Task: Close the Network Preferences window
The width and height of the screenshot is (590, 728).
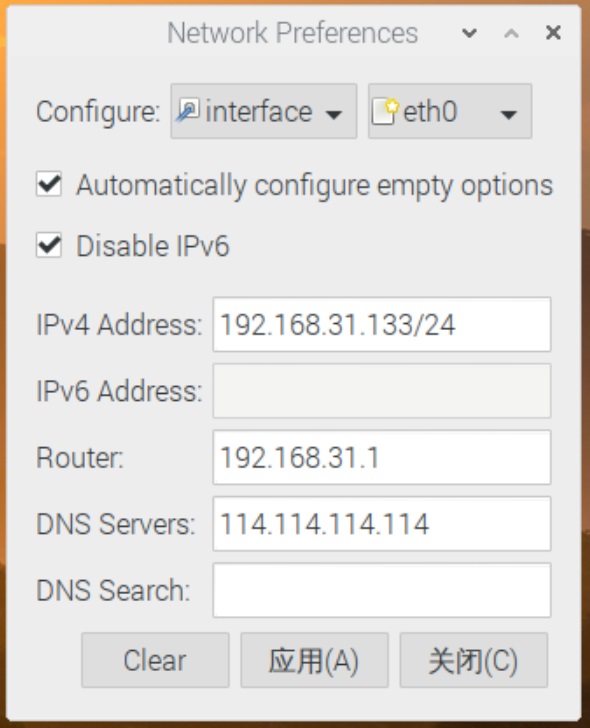Action: pos(553,33)
